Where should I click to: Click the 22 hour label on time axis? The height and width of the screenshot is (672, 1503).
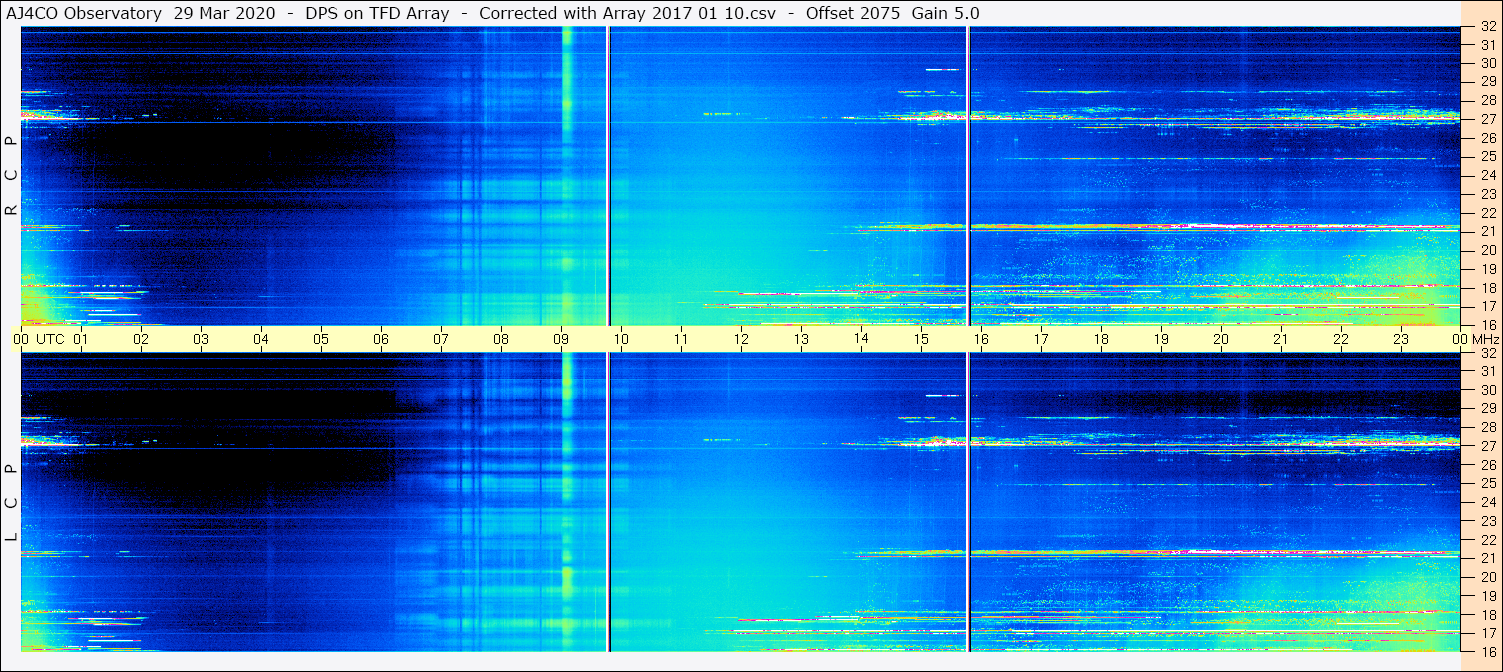tap(1341, 339)
